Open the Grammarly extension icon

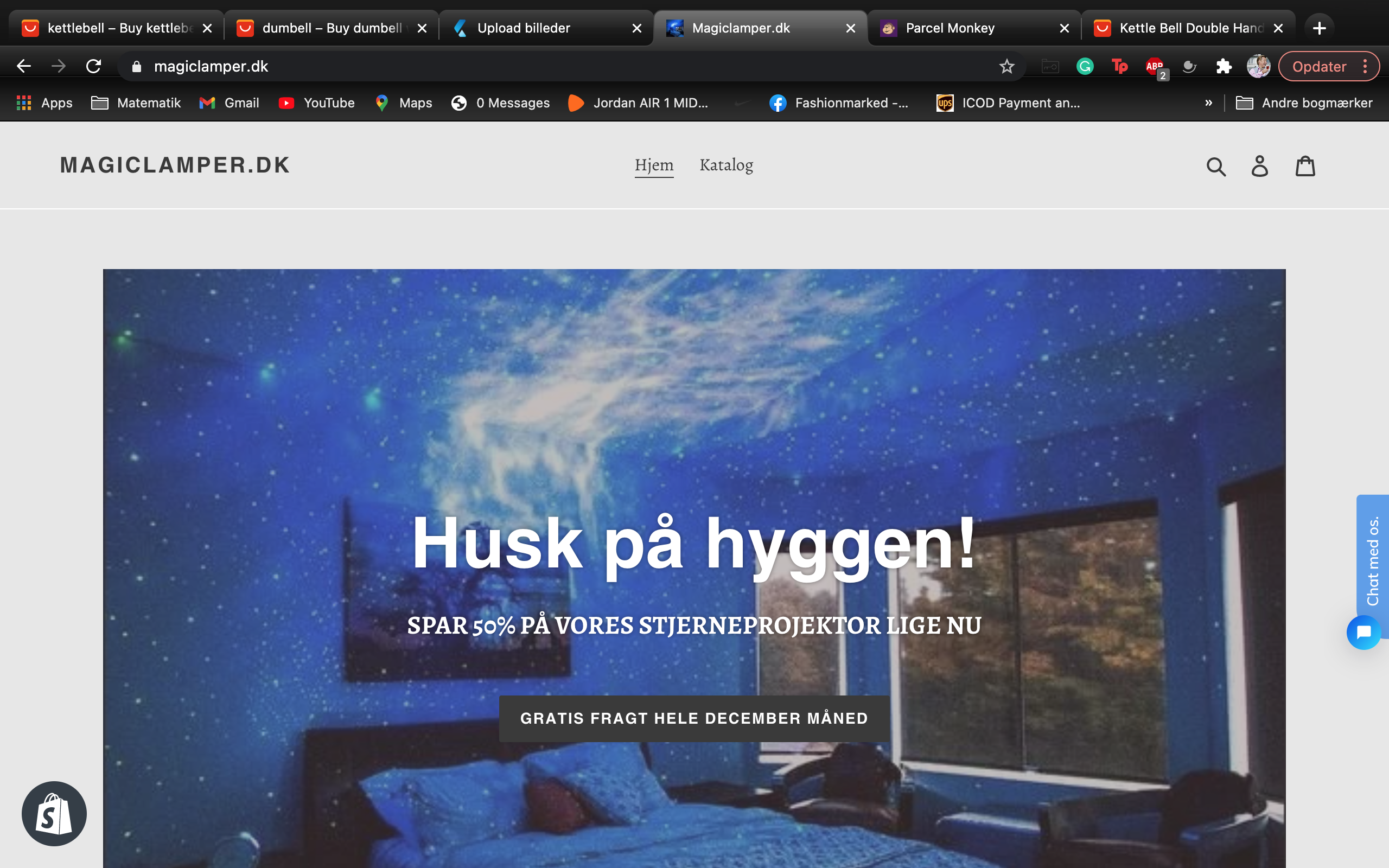(x=1085, y=67)
